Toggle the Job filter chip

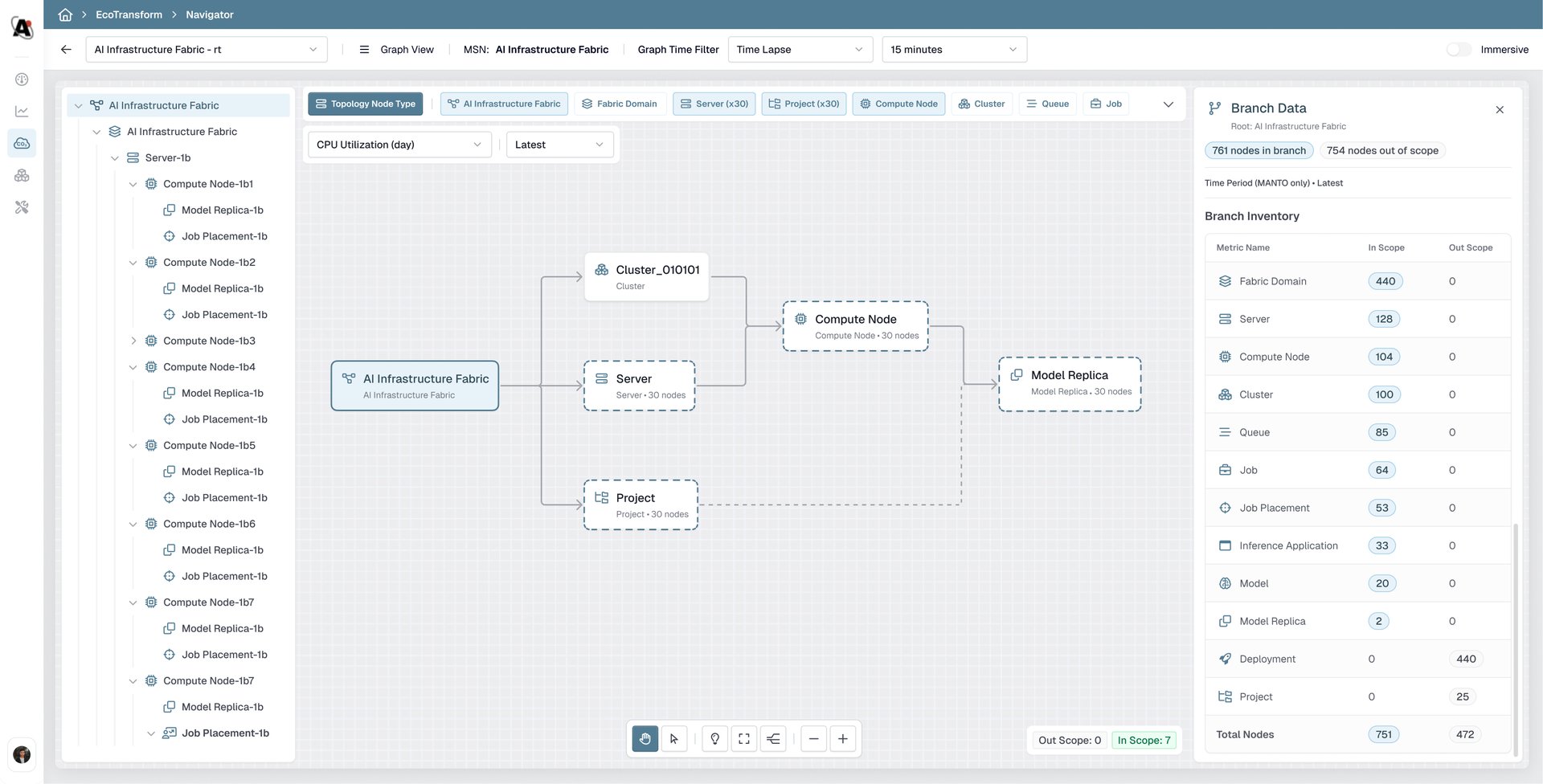click(x=1106, y=104)
